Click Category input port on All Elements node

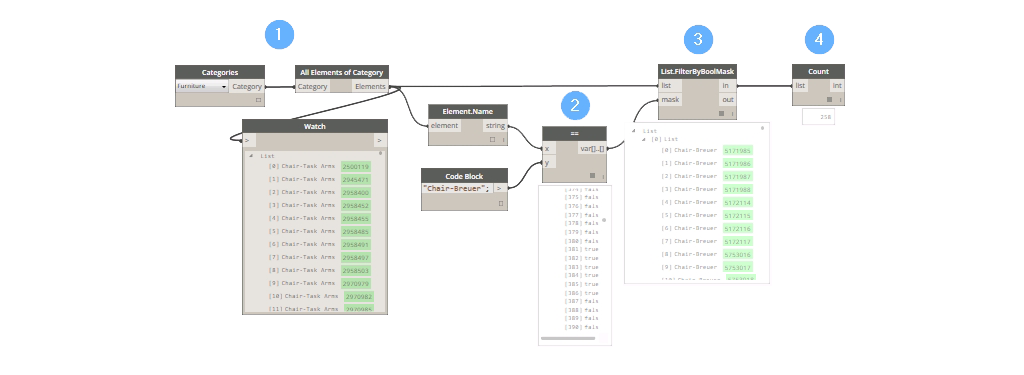tap(313, 86)
